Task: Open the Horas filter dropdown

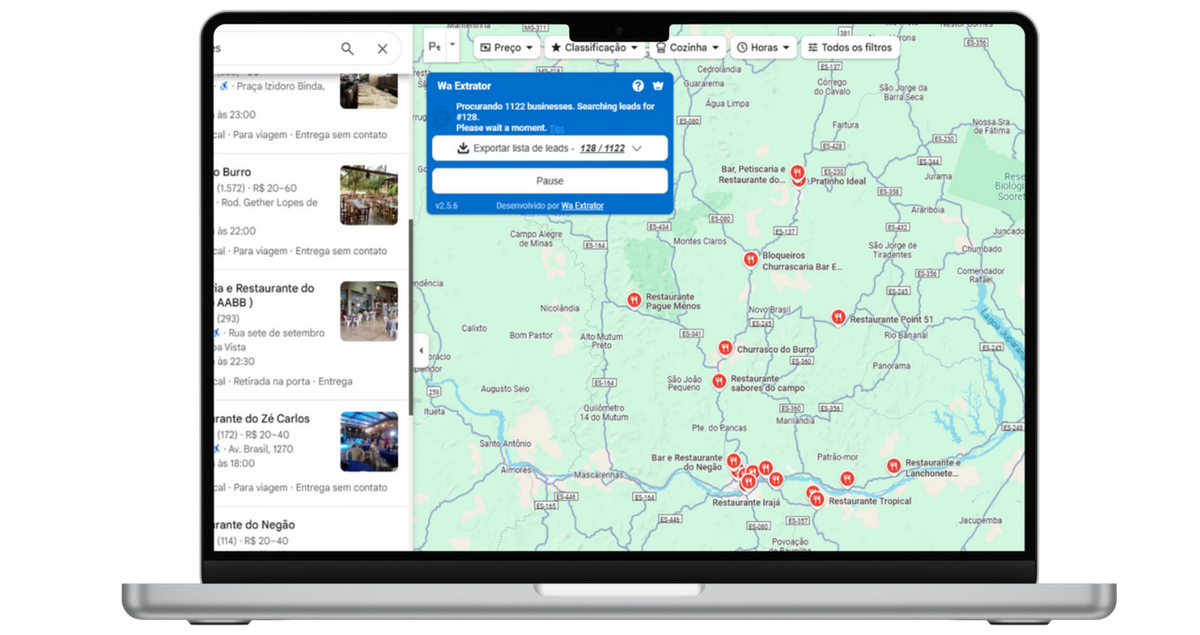Action: 763,47
